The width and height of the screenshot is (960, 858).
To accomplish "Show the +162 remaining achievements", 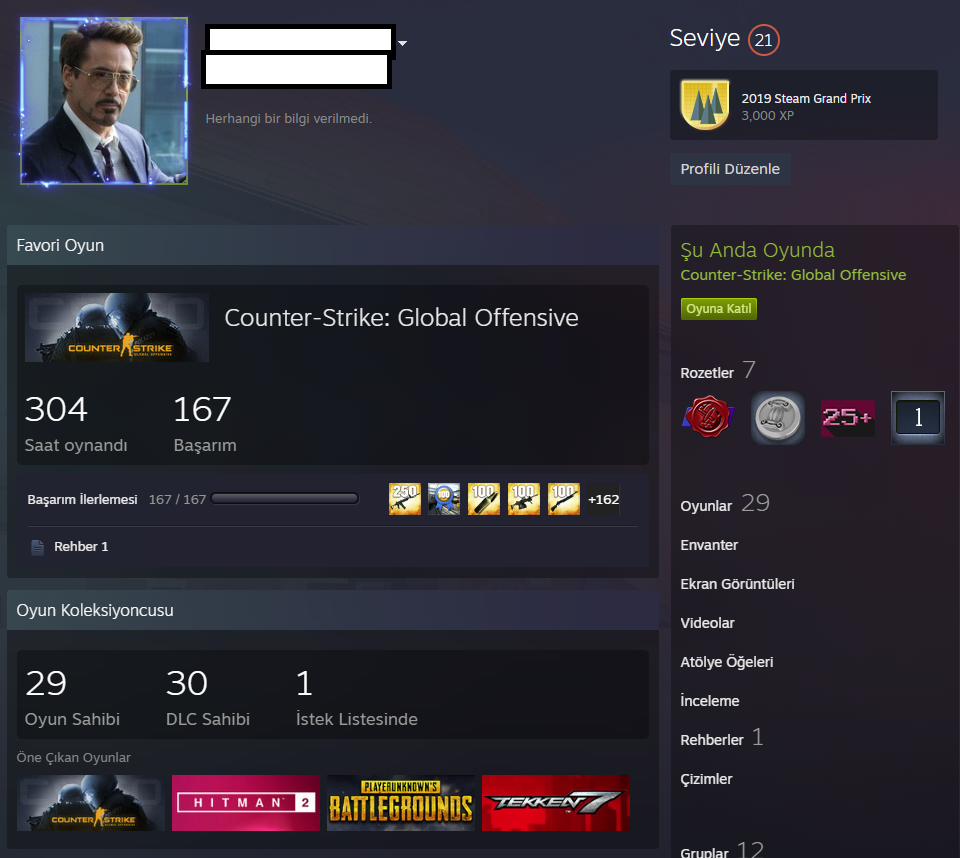I will pos(603,499).
